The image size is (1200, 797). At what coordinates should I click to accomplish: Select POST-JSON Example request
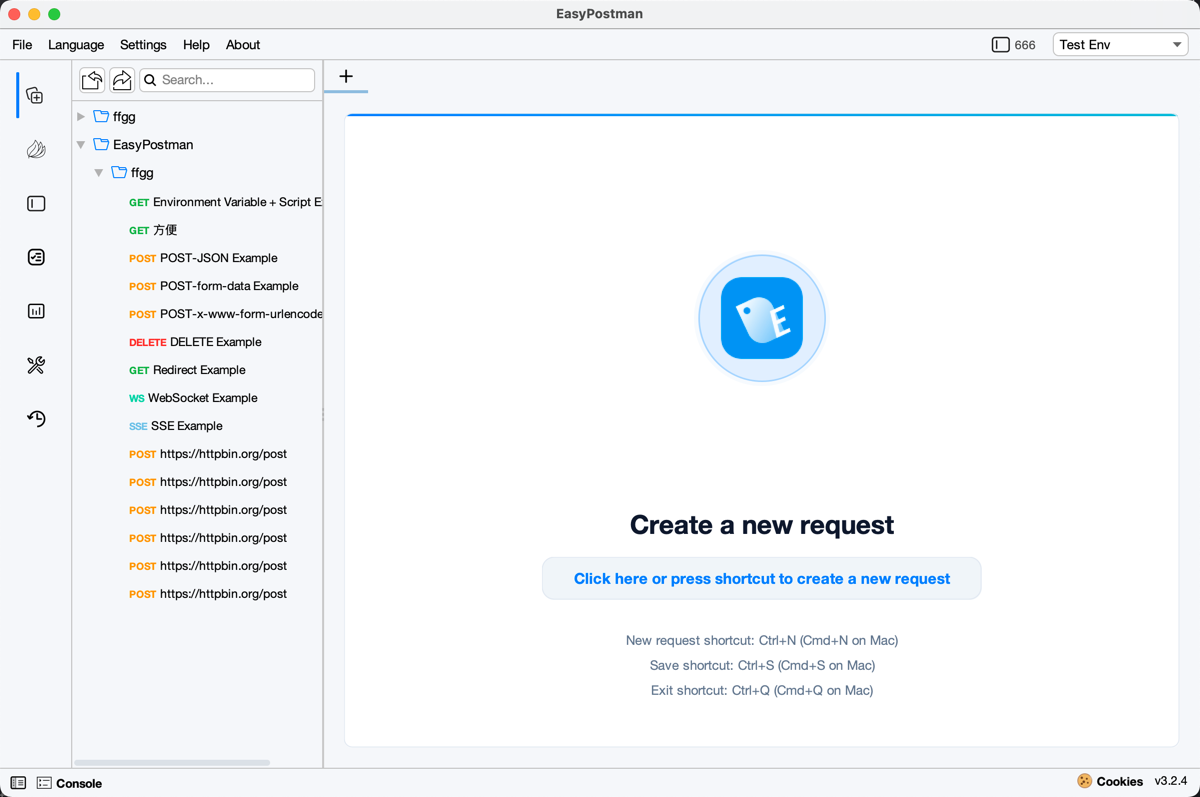coord(203,258)
